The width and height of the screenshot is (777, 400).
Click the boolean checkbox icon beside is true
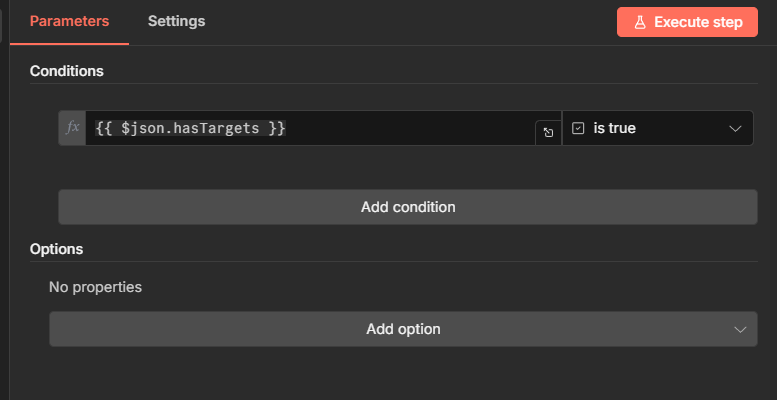[x=578, y=128]
